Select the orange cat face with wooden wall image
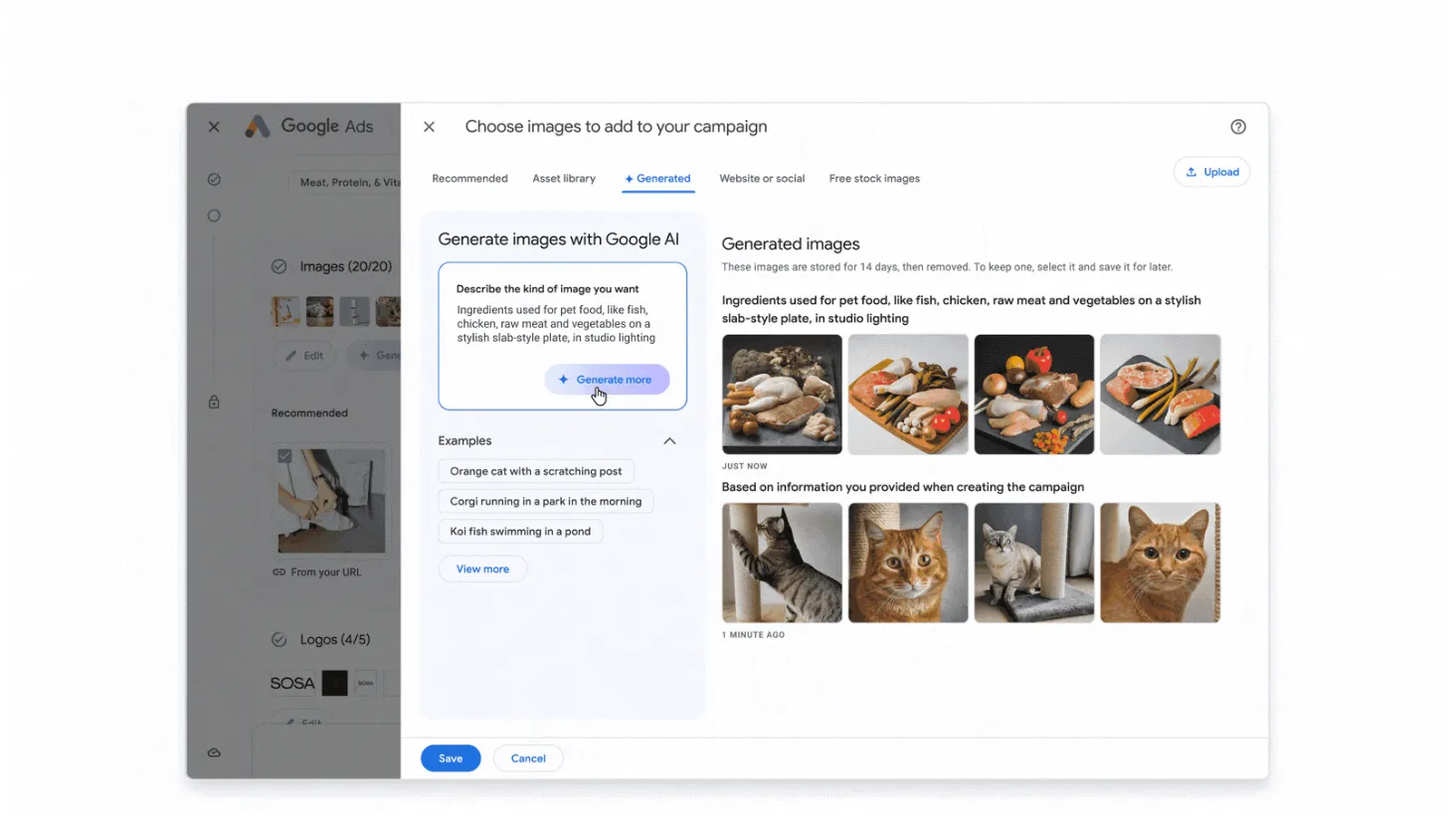This screenshot has height=819, width=1456. point(1161,563)
